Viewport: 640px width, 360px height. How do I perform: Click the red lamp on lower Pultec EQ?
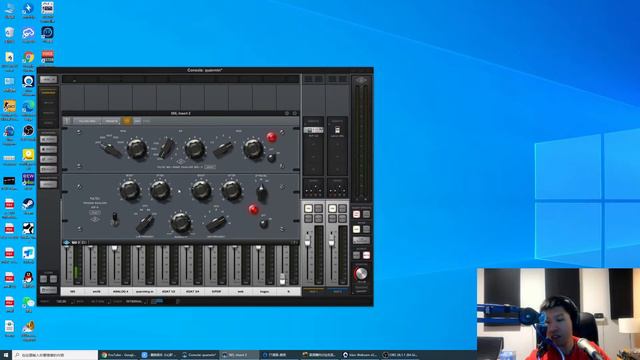pyautogui.click(x=253, y=209)
